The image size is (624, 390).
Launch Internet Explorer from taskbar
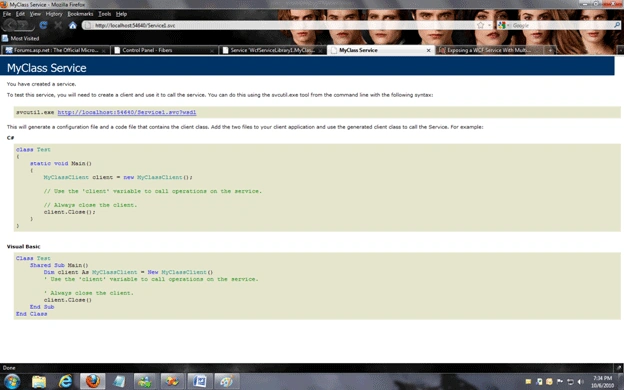(x=66, y=382)
